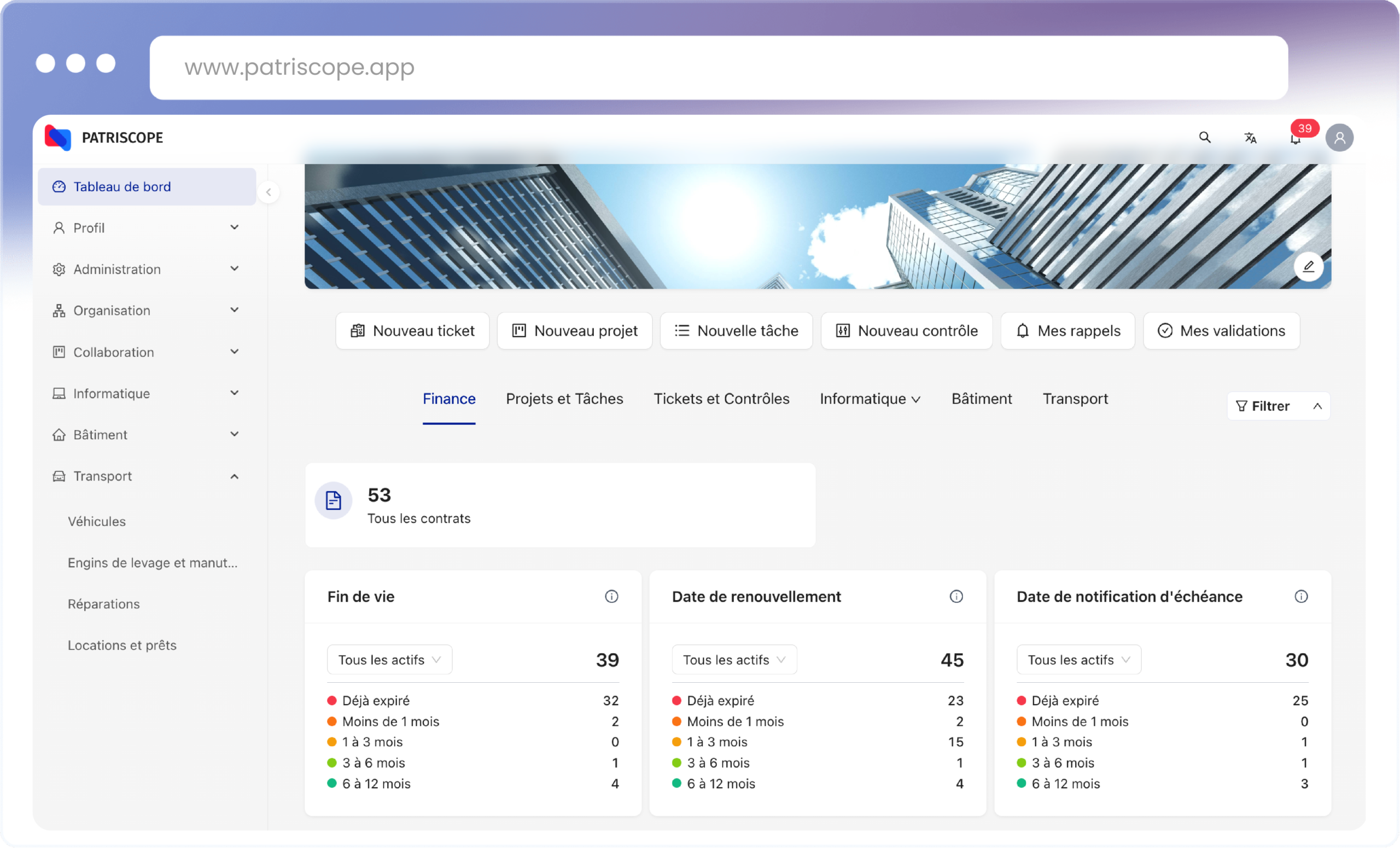Screen dimensions: 1400x867
Task: Click the Fin de vie info icon
Action: [611, 596]
